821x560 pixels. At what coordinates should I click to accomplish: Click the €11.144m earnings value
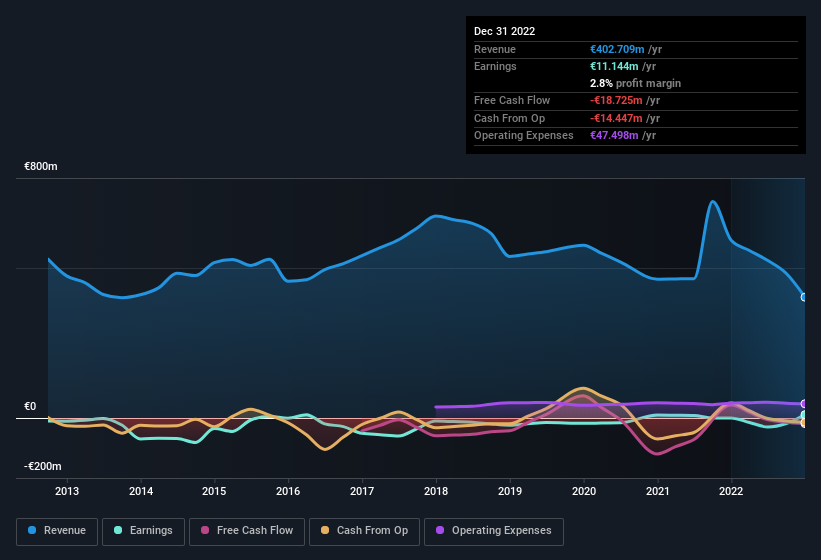click(614, 66)
